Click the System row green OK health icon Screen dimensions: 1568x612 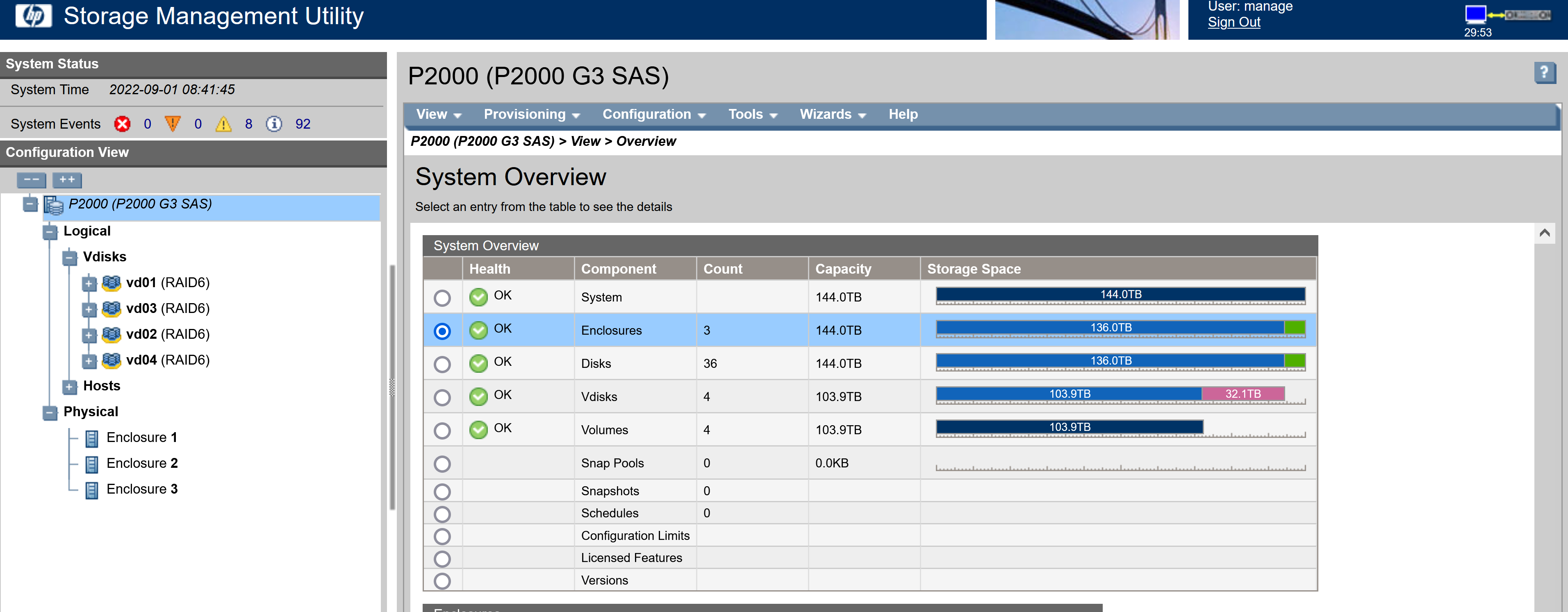(478, 297)
